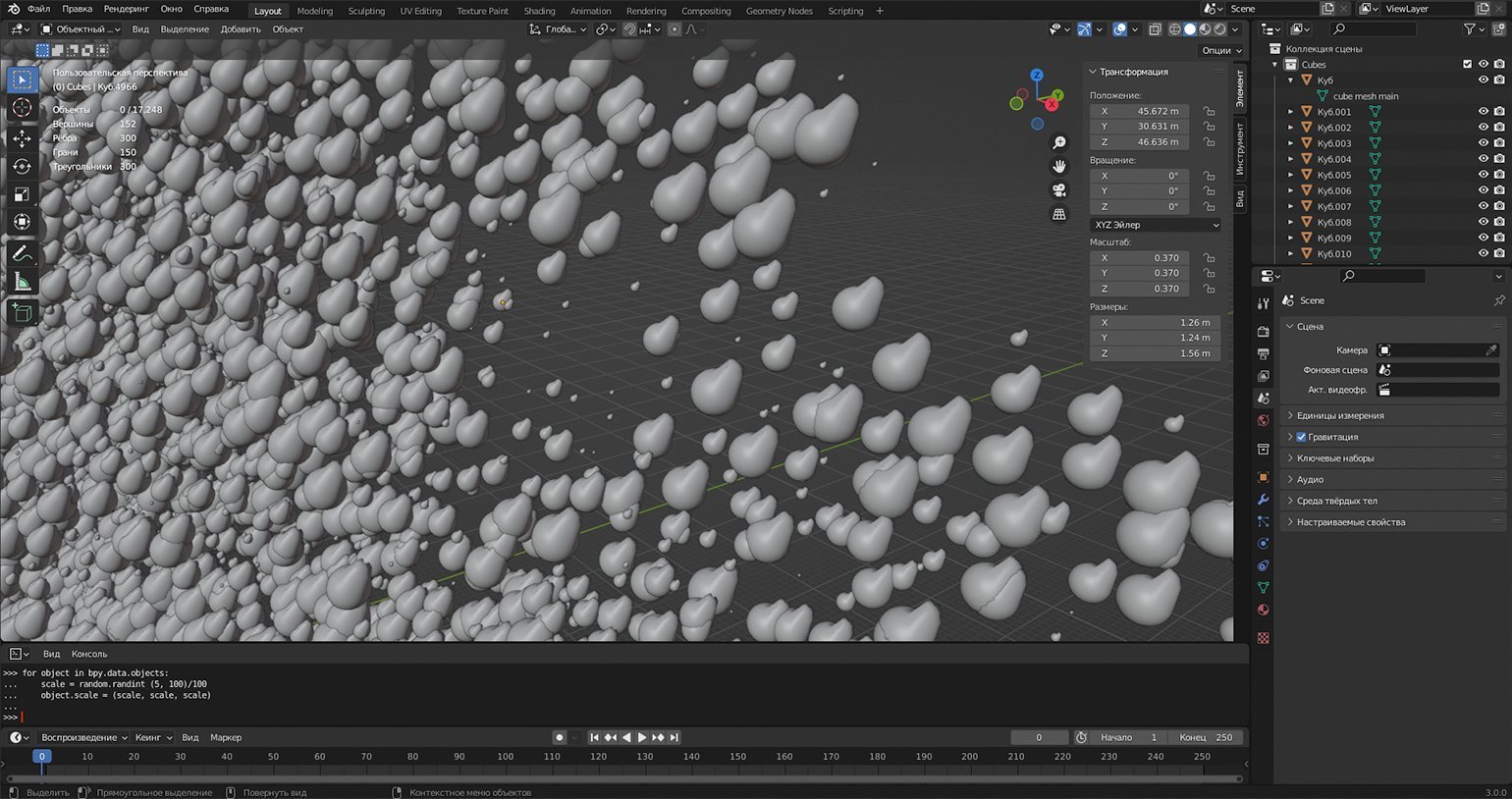Click the pan view hand icon
Viewport: 1512px width, 799px height.
[1059, 167]
